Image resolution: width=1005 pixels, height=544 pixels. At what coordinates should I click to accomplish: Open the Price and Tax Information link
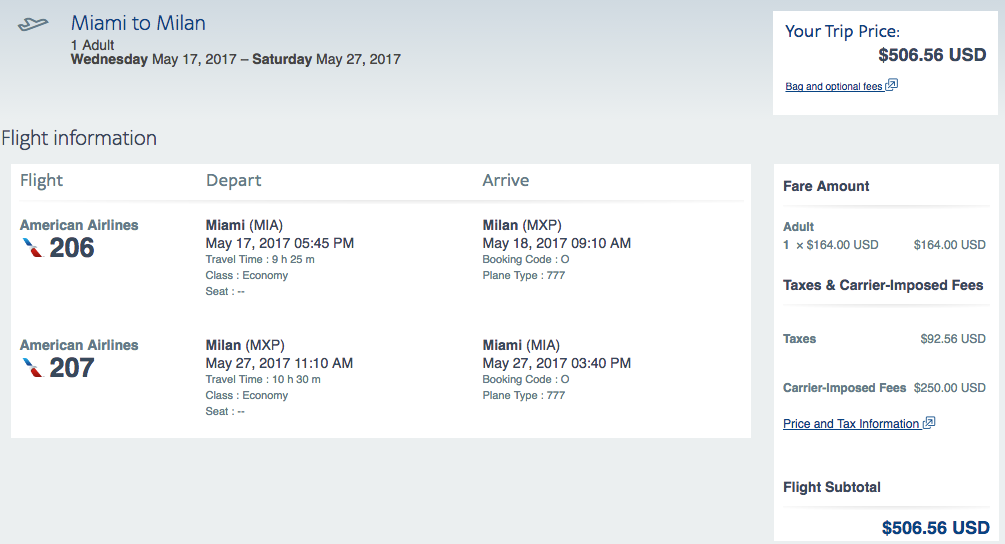[x=851, y=424]
